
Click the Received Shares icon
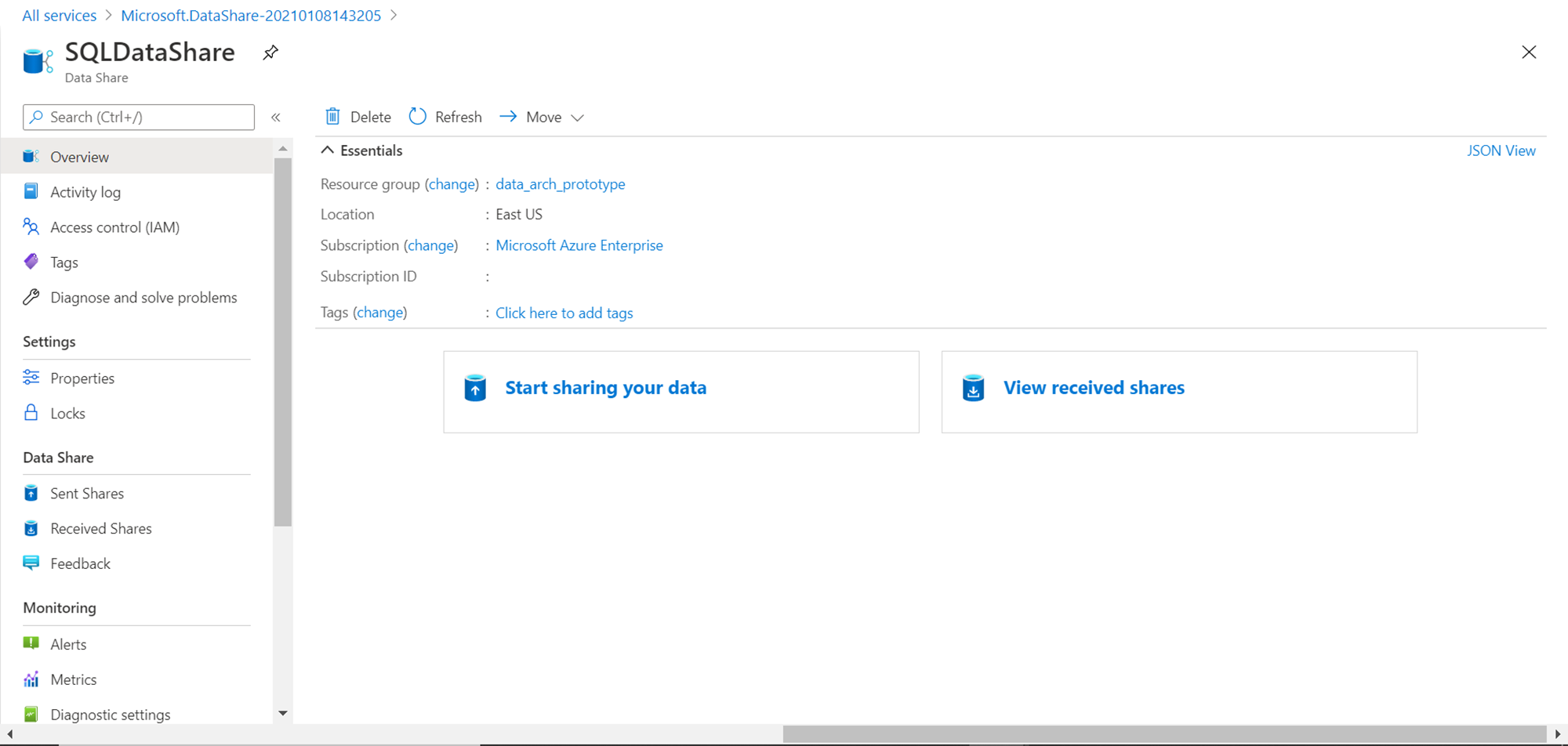coord(31,528)
